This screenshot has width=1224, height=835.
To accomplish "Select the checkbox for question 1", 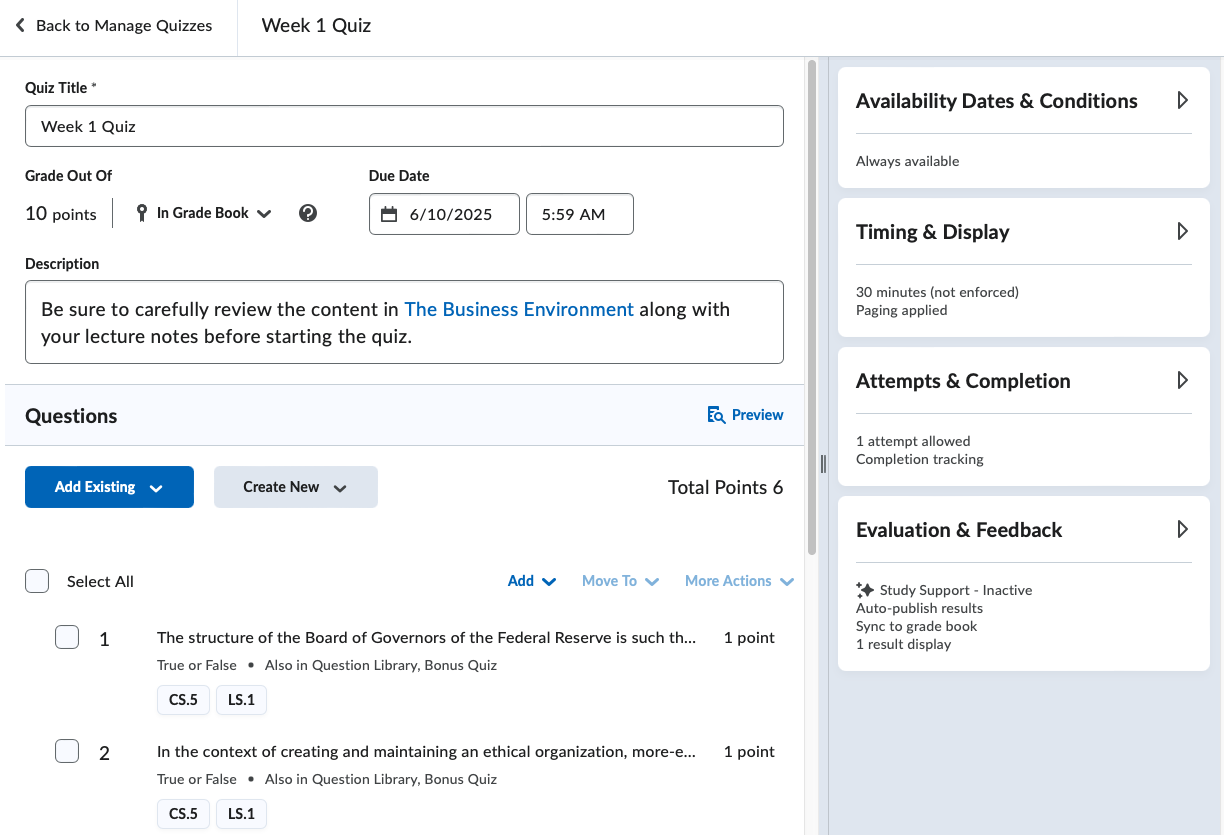I will [x=67, y=637].
